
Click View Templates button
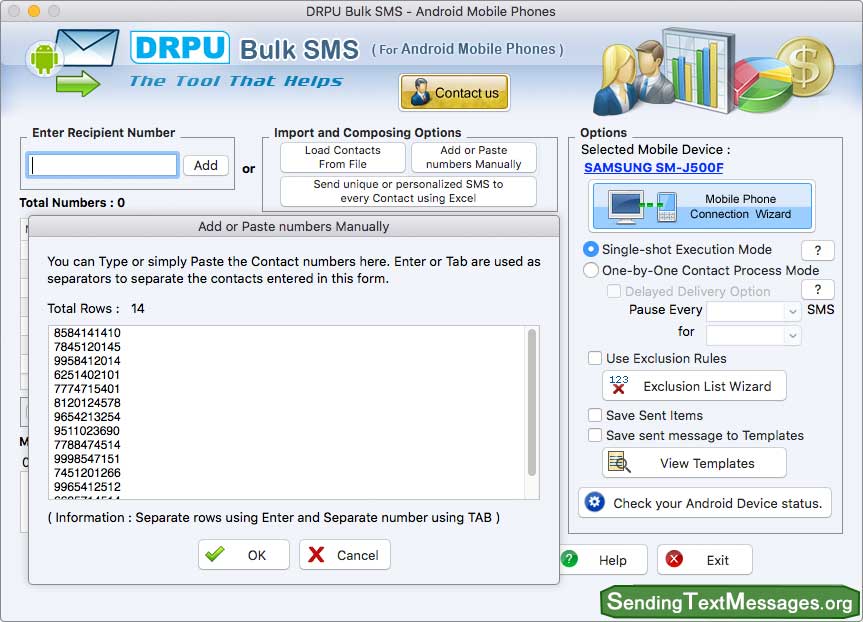point(695,463)
